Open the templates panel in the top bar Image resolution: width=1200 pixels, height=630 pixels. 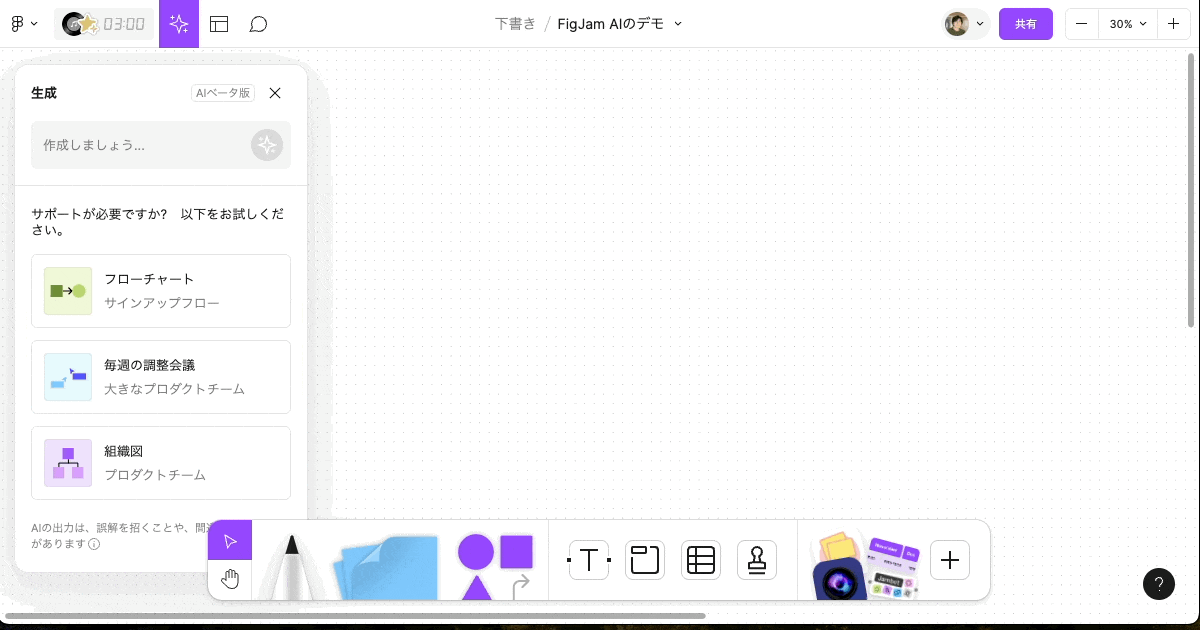coord(219,23)
